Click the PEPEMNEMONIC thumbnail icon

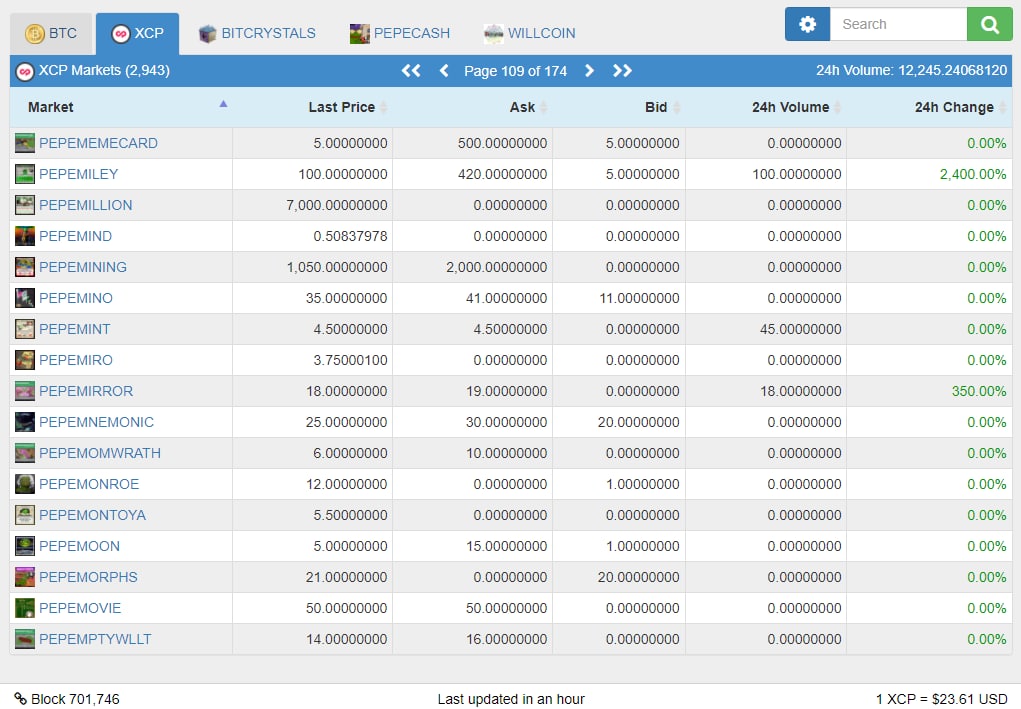pyautogui.click(x=25, y=422)
